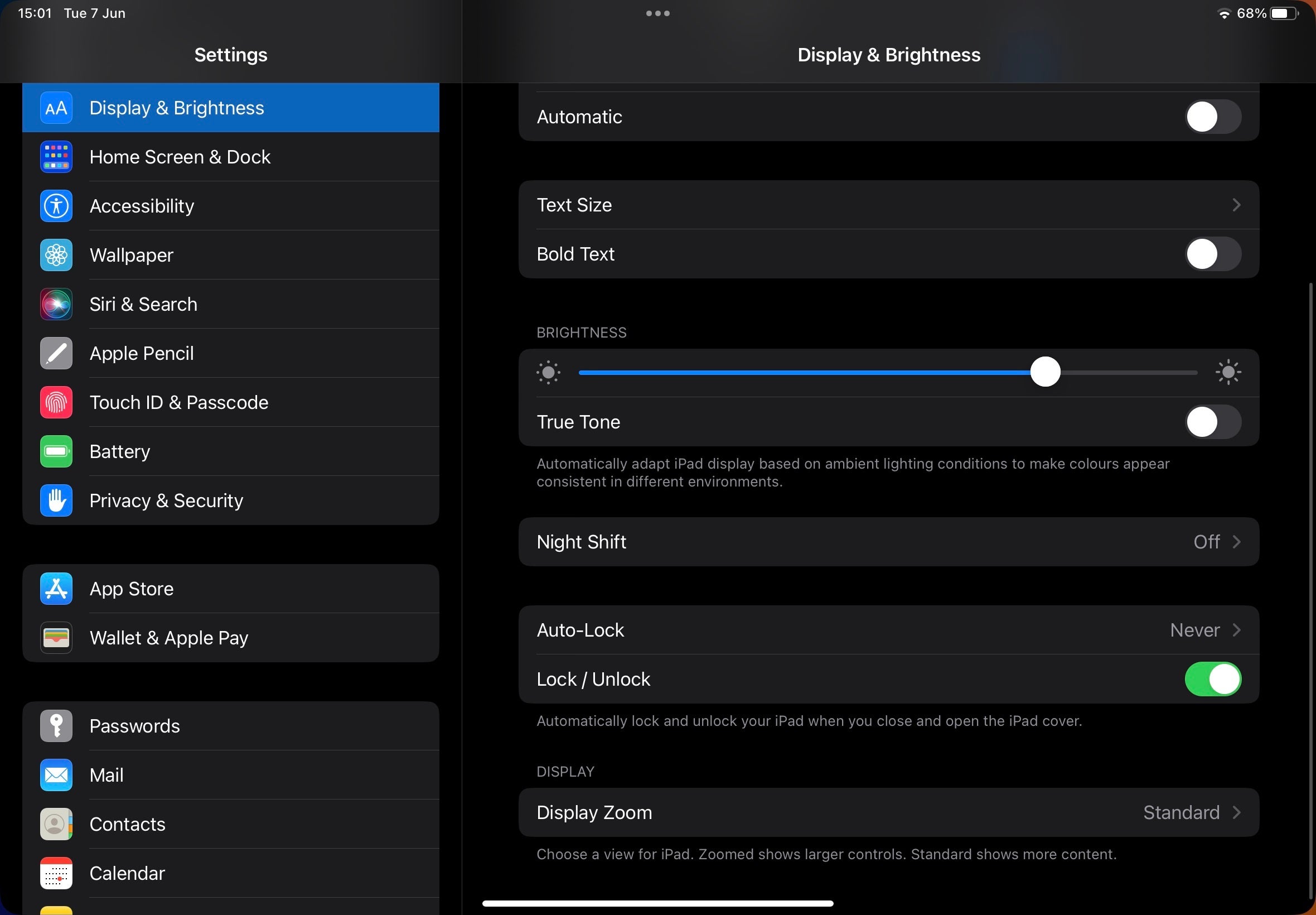Viewport: 1316px width, 915px height.
Task: Click the Night Shift label
Action: 582,542
